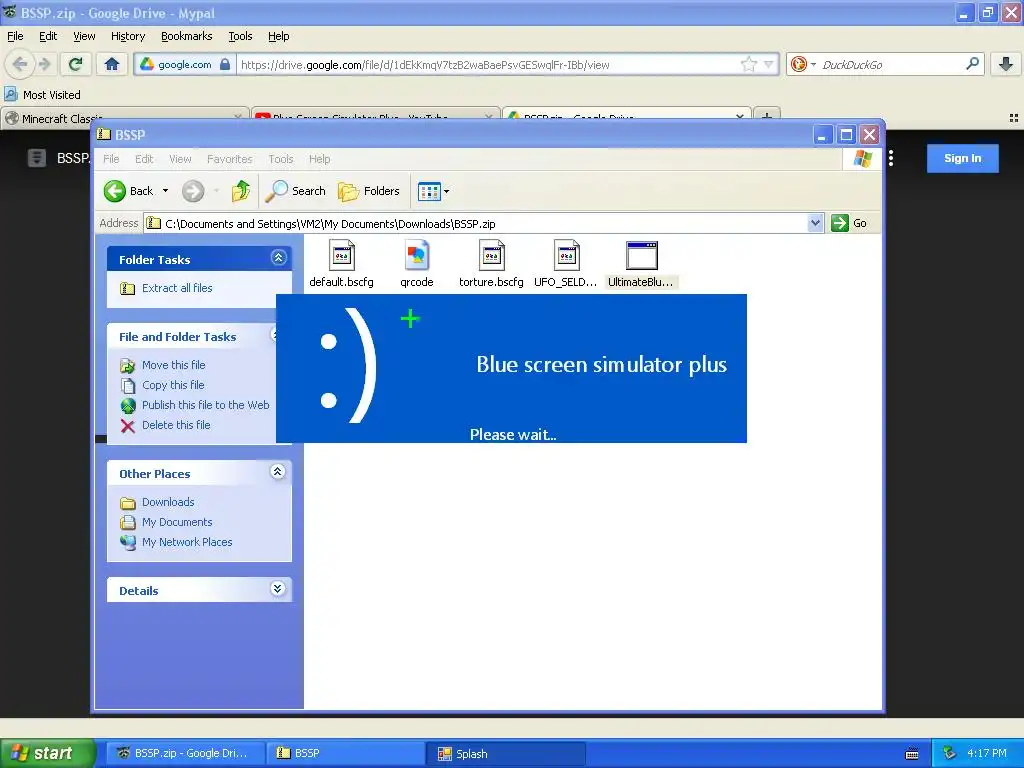Open My Network Places link

point(187,542)
